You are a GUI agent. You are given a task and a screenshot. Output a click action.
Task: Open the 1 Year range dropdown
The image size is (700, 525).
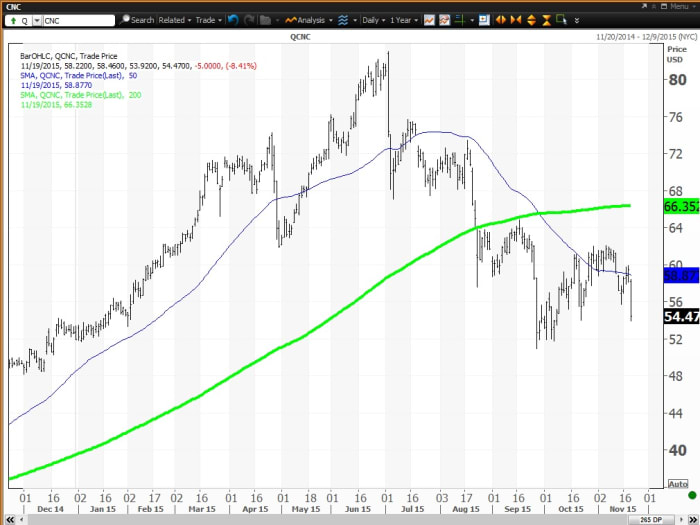[x=406, y=20]
